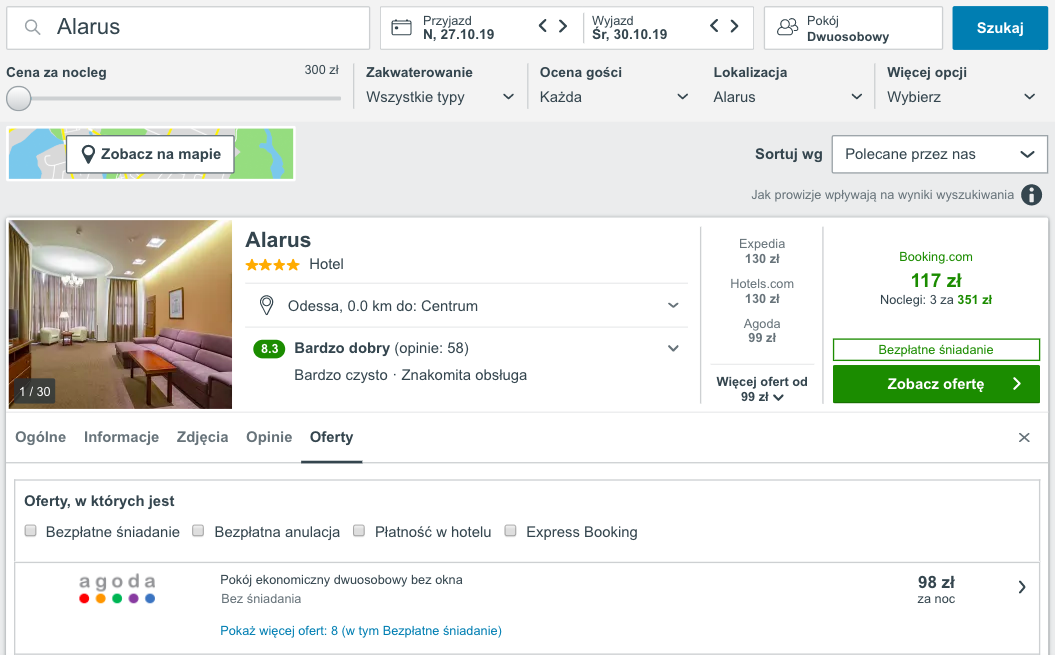The height and width of the screenshot is (655, 1055).
Task: Expand the Sortuj wg dropdown
Action: [x=939, y=154]
